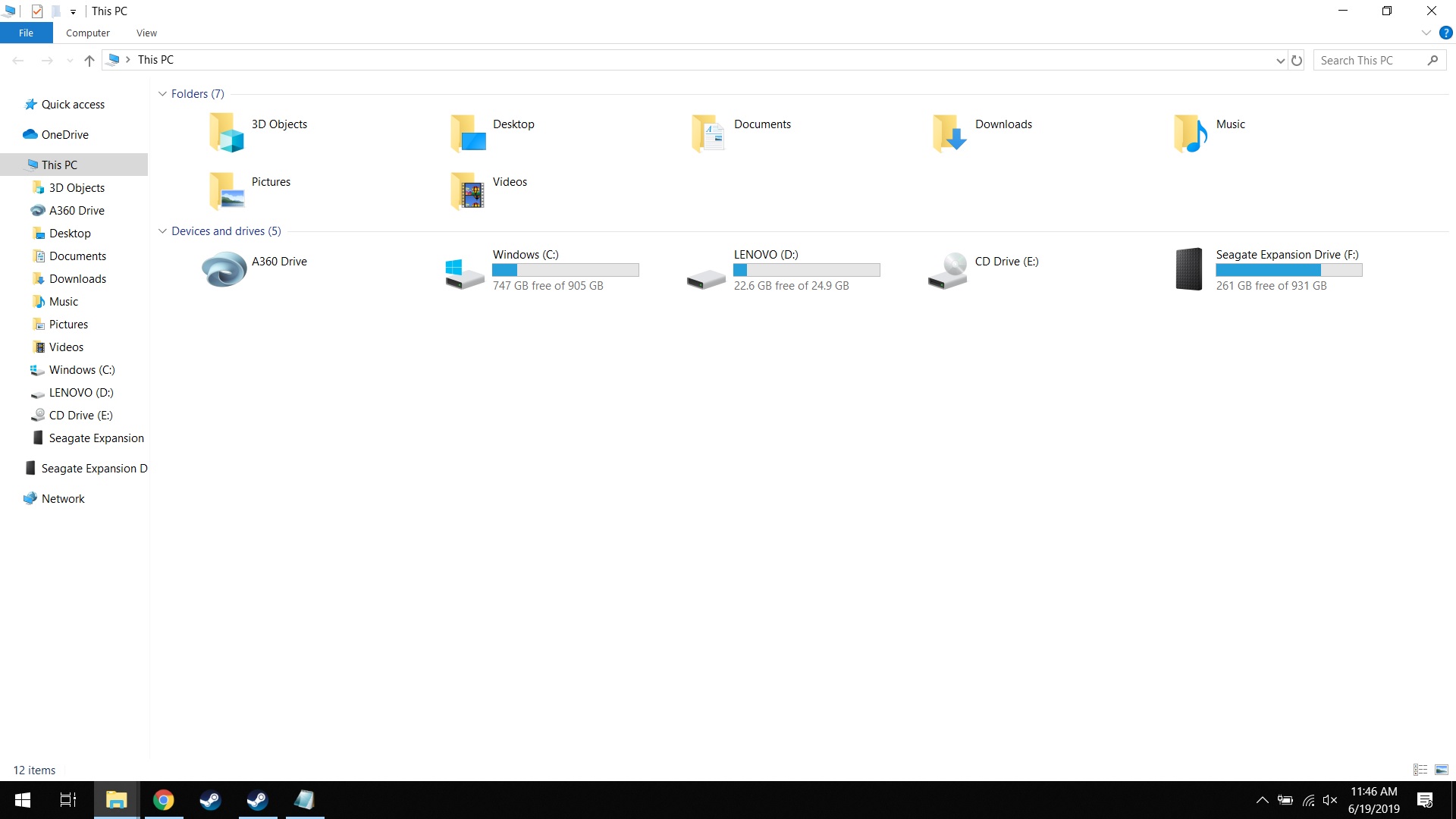Open the A360 Drive icon in drives
The image size is (1456, 819).
pos(224,269)
